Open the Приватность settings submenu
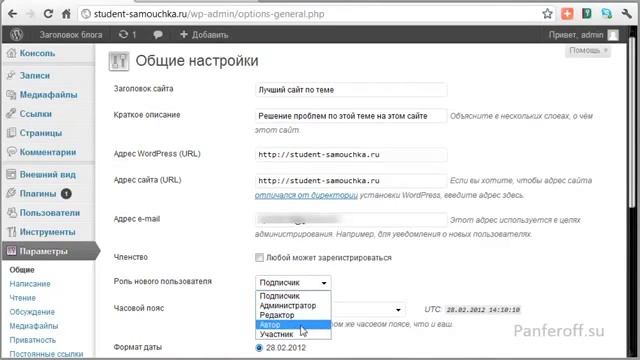This screenshot has height=360, width=640. pos(33,340)
